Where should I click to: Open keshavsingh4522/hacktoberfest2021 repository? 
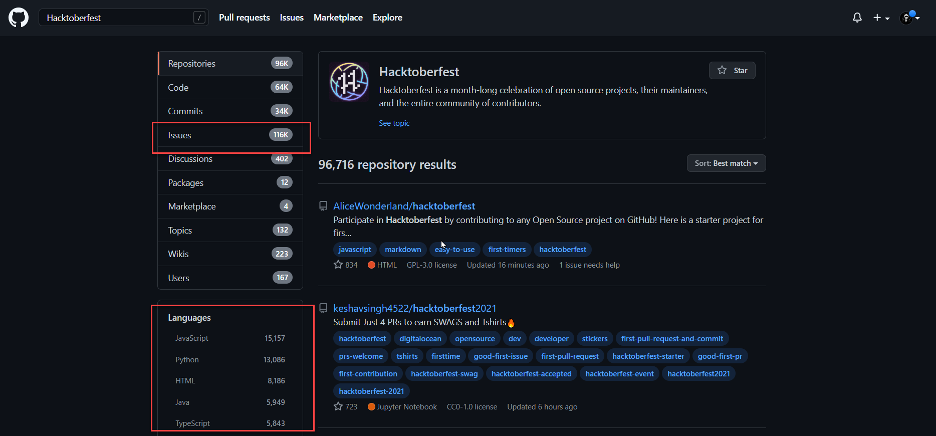click(x=414, y=308)
